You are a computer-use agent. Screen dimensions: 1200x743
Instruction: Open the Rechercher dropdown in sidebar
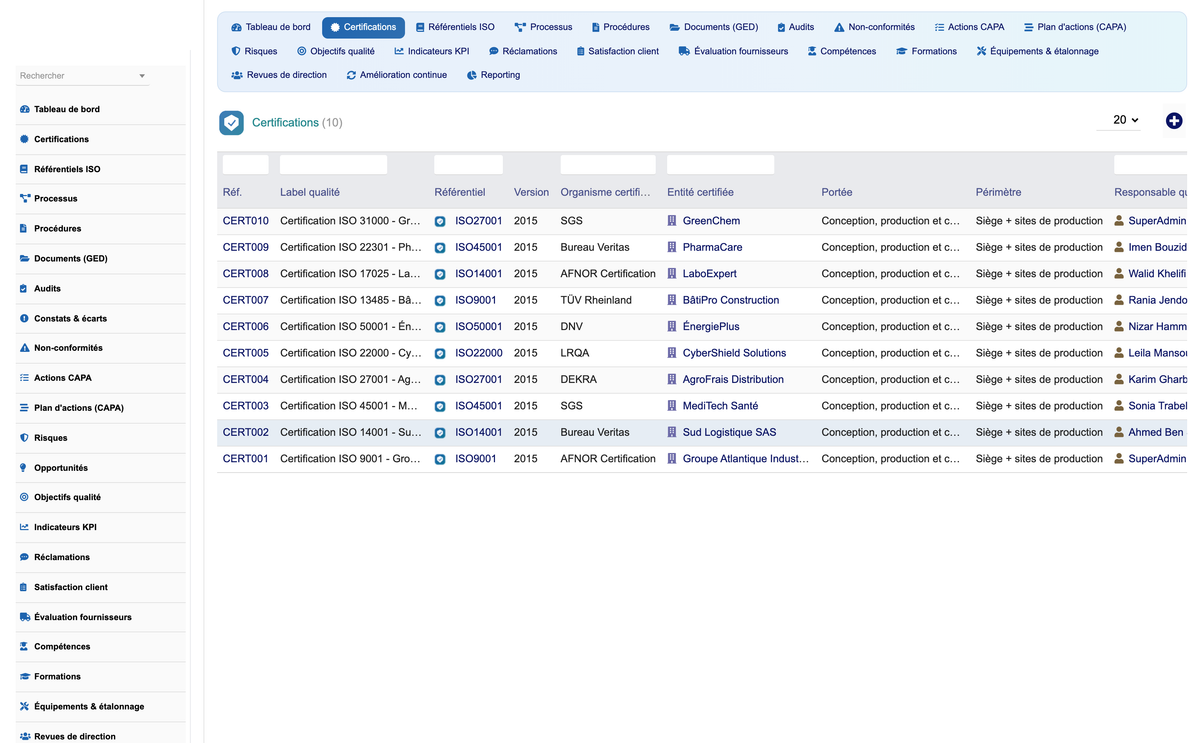[83, 76]
